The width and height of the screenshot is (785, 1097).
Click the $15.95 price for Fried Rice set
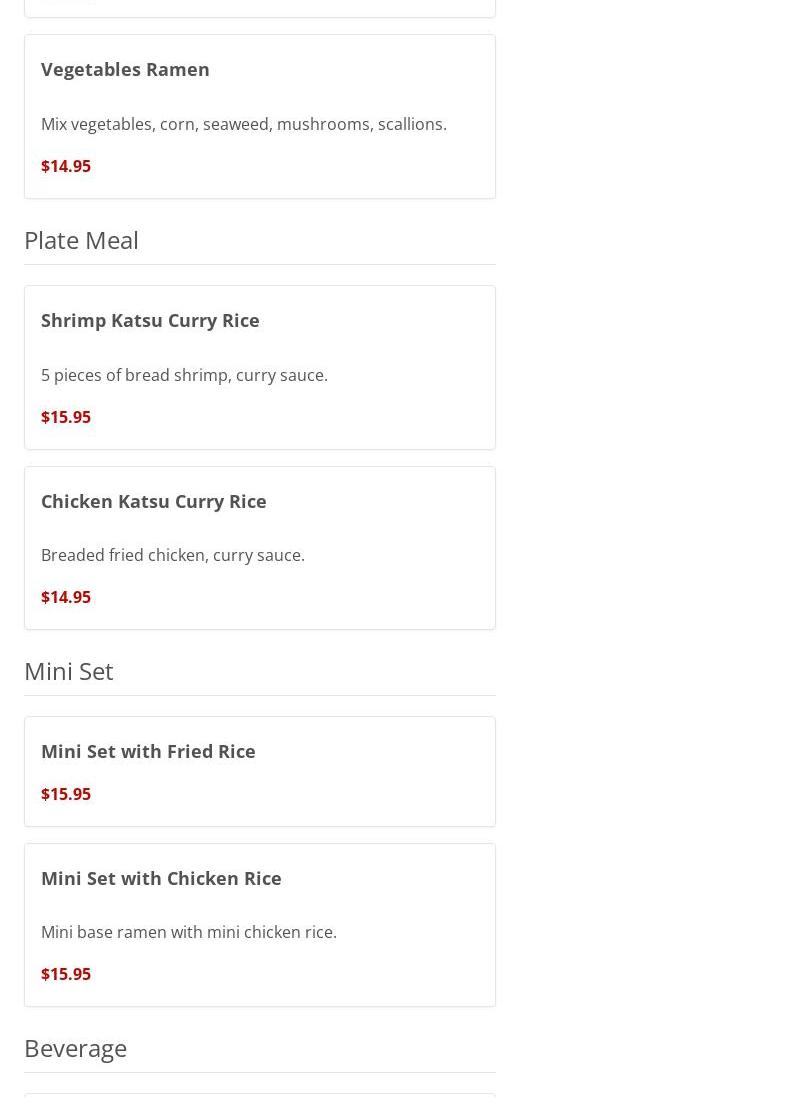(x=66, y=794)
